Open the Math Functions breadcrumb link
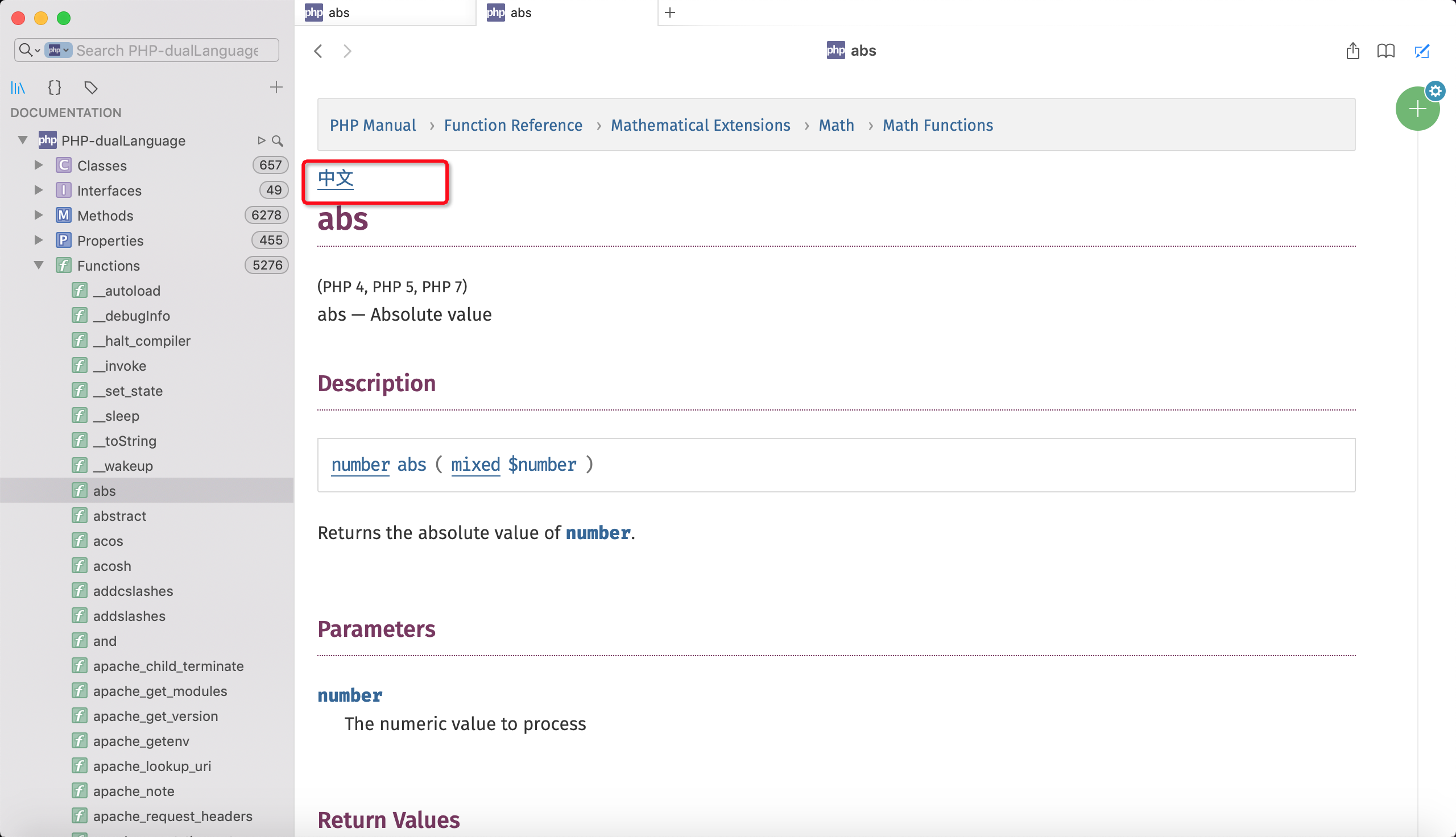The height and width of the screenshot is (837, 1456). tap(937, 125)
